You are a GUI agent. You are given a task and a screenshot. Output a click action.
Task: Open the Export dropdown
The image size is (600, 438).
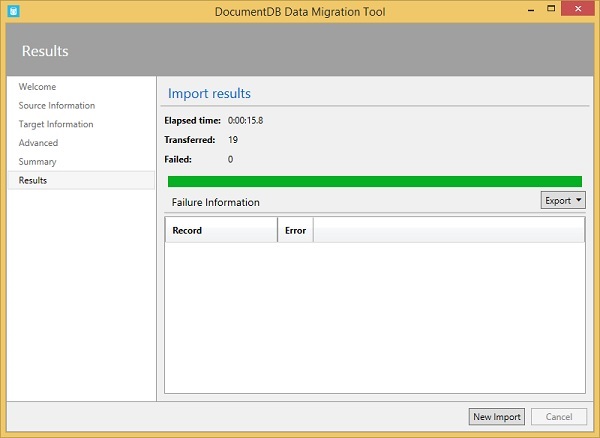point(563,200)
